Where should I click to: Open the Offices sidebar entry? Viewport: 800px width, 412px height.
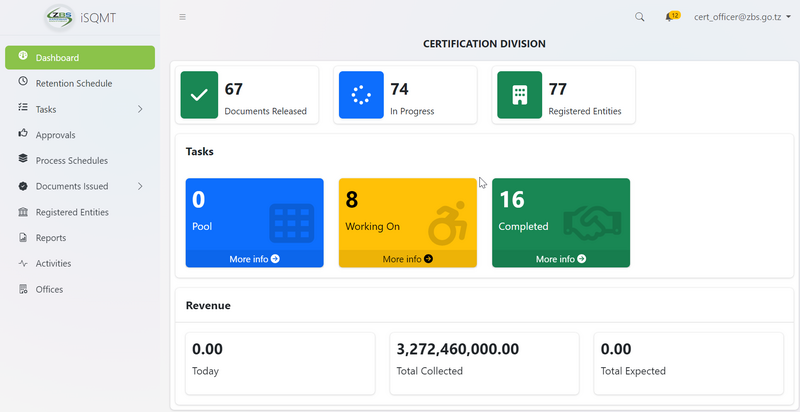click(x=49, y=289)
